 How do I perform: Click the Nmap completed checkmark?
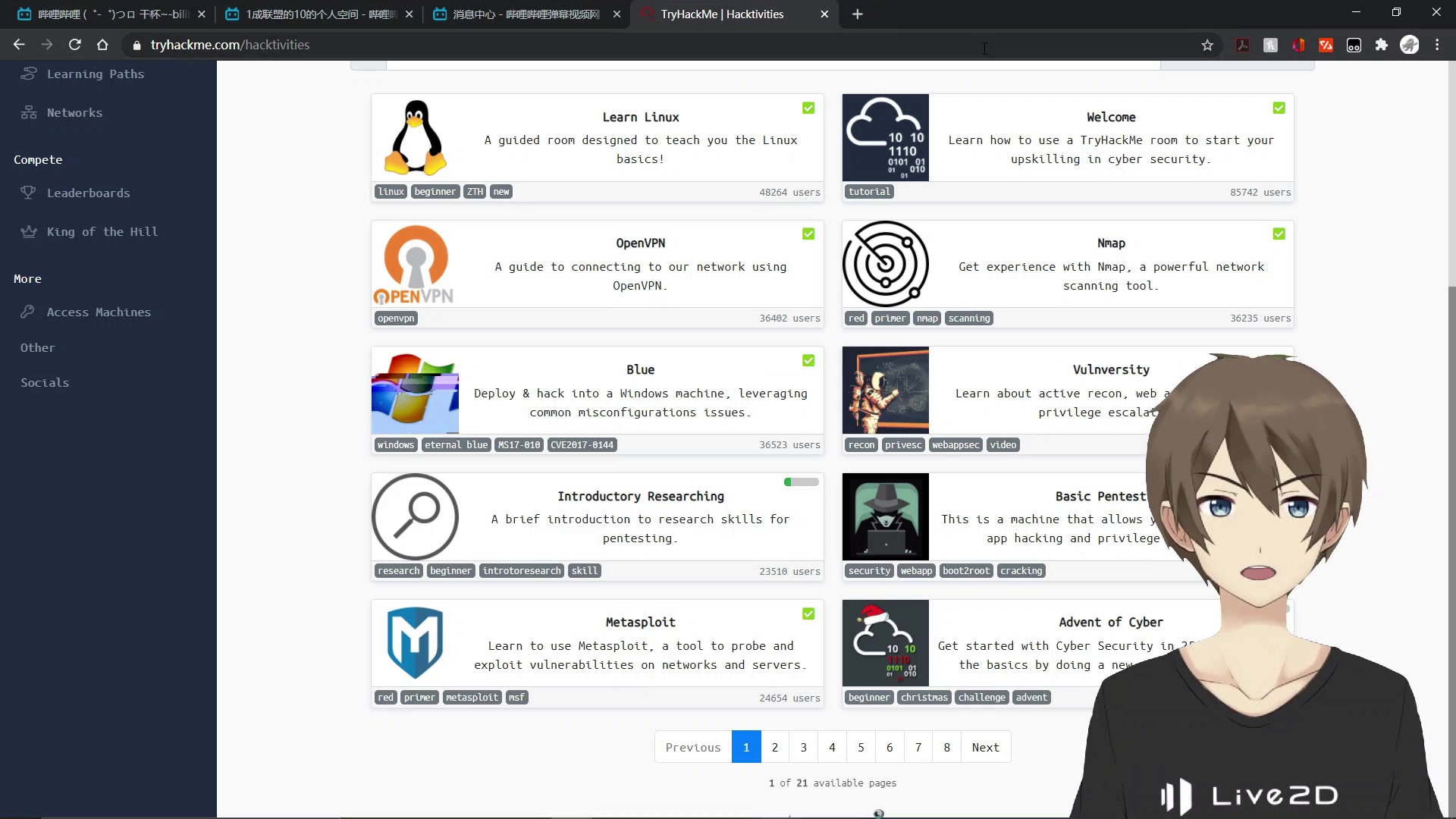tap(1279, 234)
